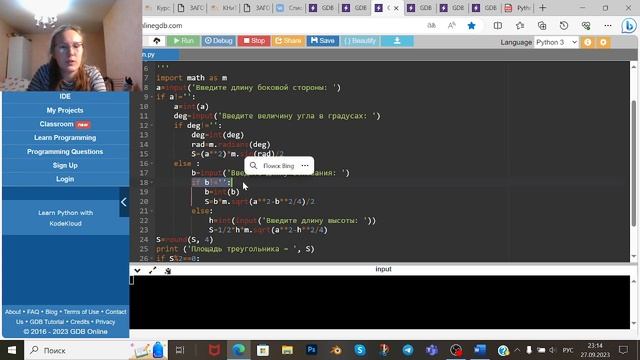Click inside the black console input area
This screenshot has width=640, height=360.
(x=380, y=302)
